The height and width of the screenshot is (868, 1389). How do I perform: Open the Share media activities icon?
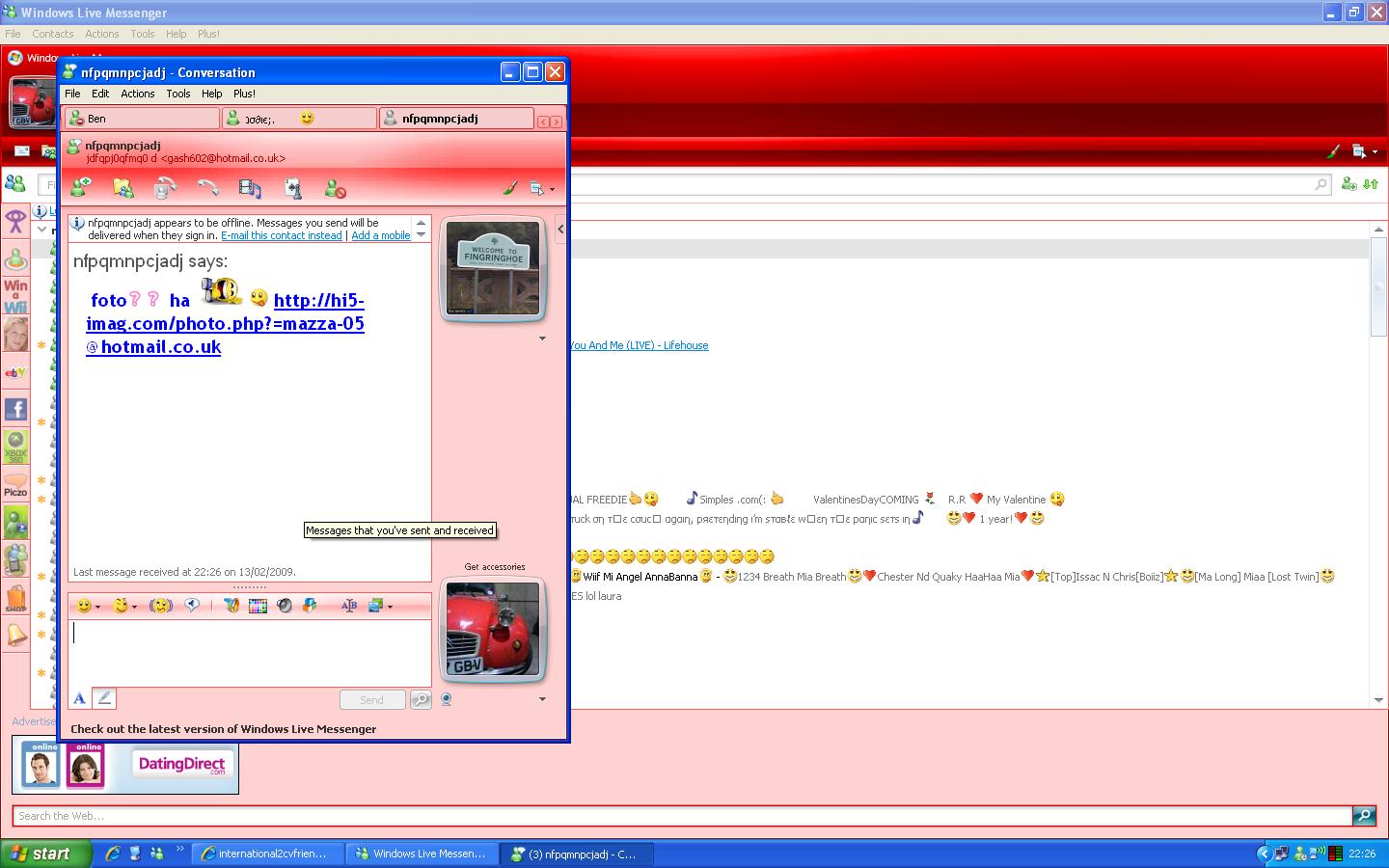[250, 188]
